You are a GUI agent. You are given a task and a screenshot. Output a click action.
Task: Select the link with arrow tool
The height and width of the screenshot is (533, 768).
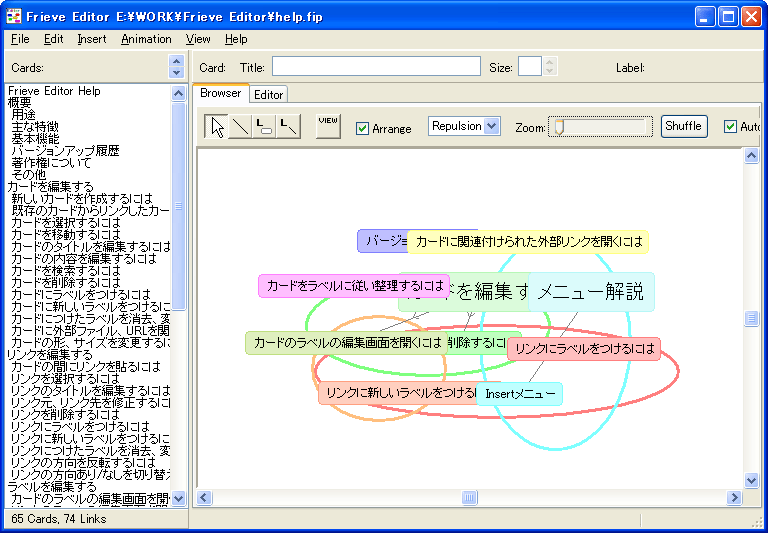pyautogui.click(x=288, y=127)
